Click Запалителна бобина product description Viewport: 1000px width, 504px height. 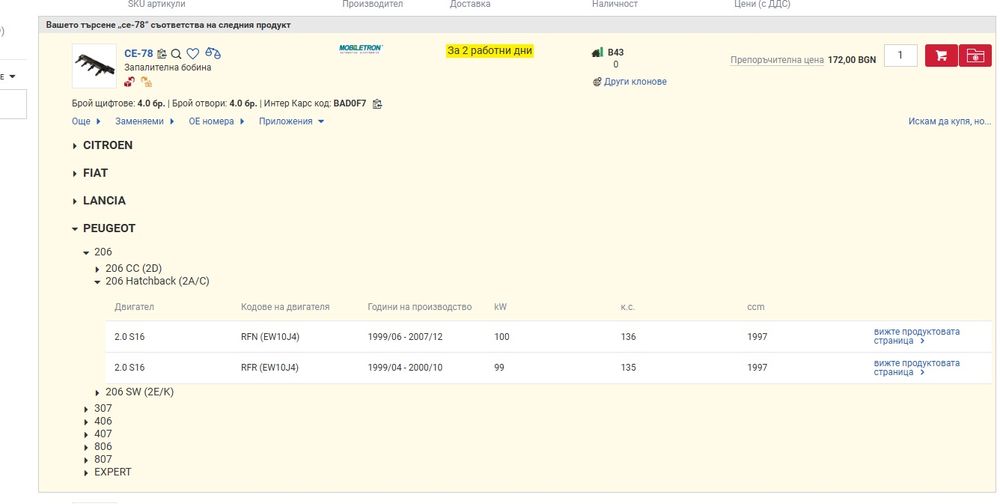(168, 68)
